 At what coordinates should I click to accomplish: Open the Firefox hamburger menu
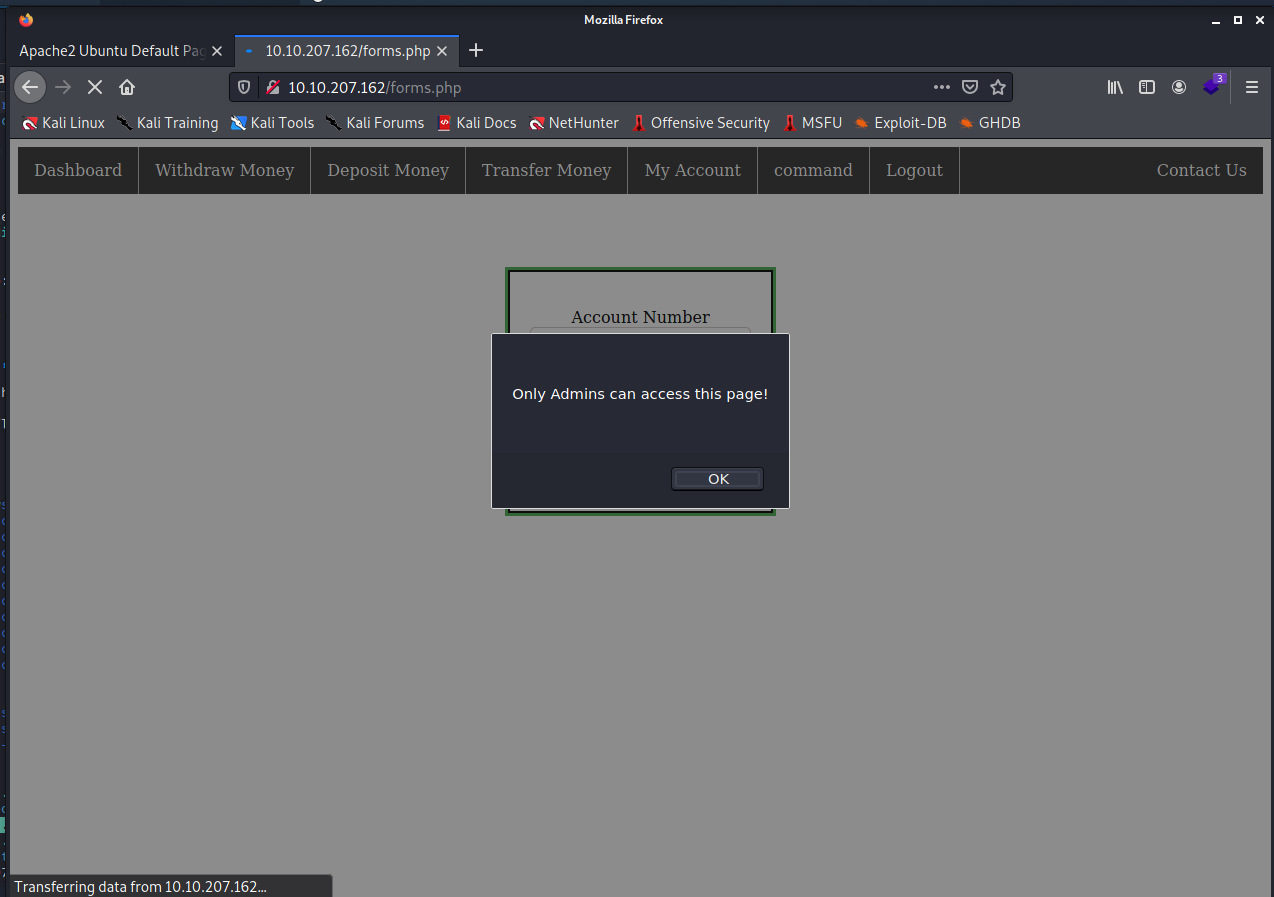pos(1251,87)
